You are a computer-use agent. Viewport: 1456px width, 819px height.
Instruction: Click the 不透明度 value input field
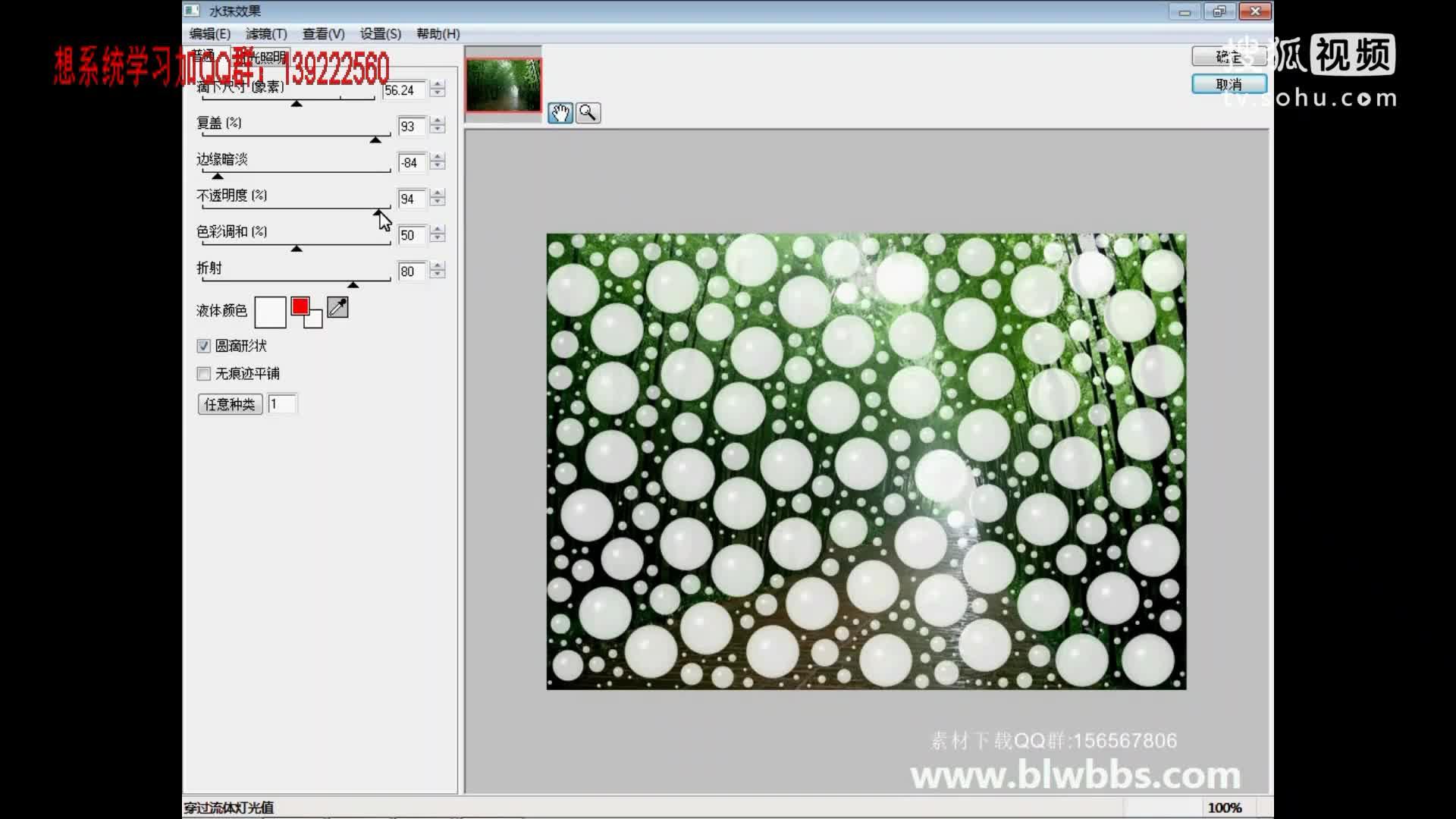410,199
